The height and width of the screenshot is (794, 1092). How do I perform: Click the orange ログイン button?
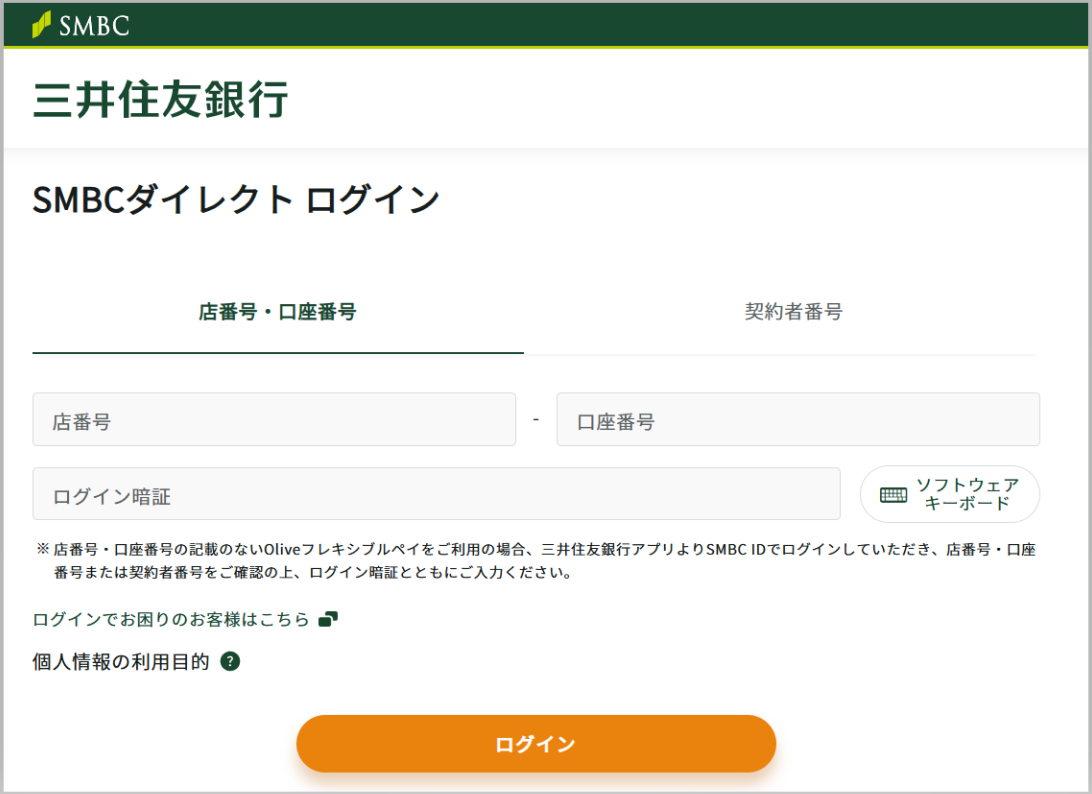click(x=536, y=744)
